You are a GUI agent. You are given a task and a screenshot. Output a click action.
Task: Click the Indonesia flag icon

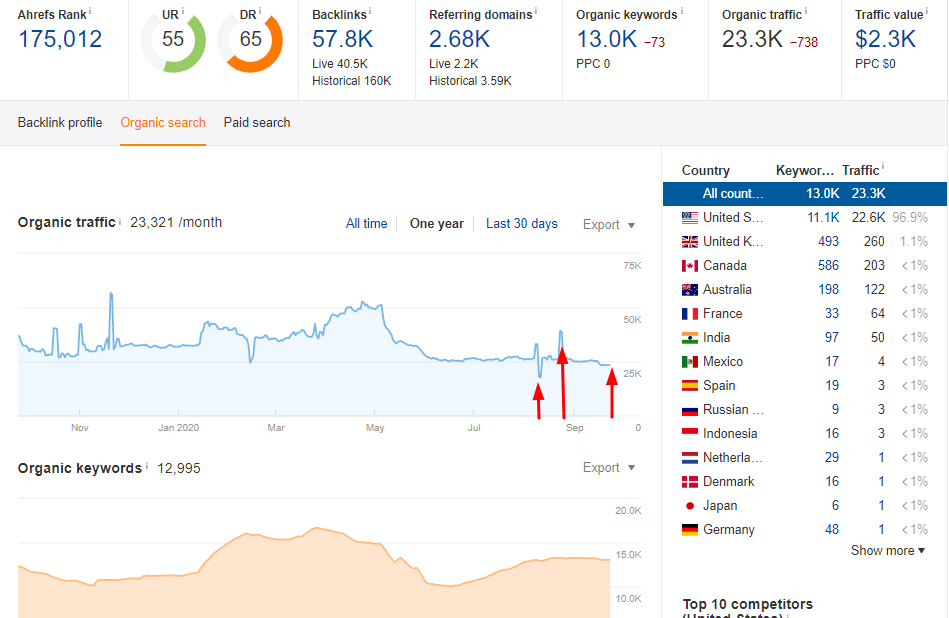coord(690,433)
